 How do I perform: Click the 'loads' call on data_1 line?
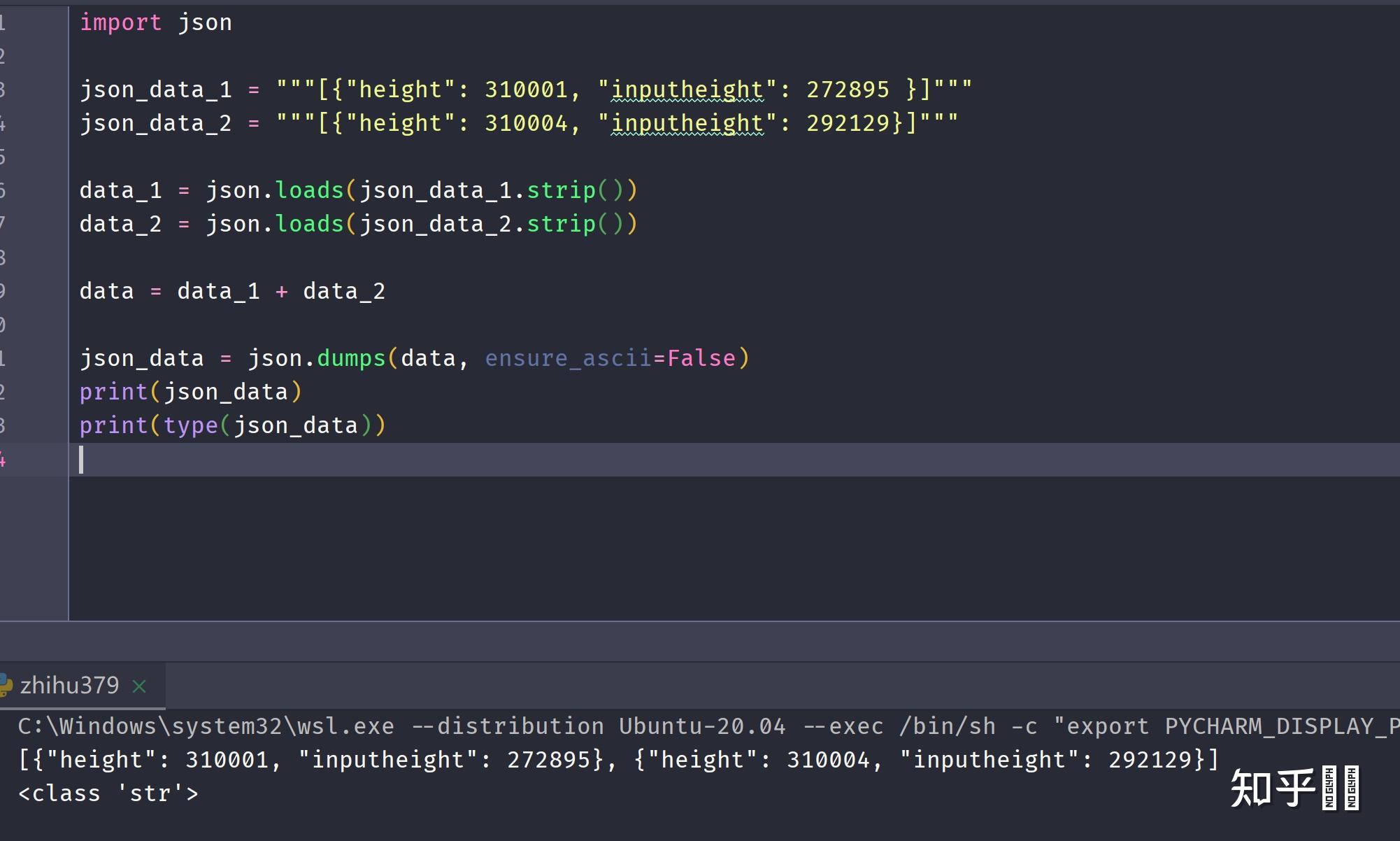pyautogui.click(x=309, y=190)
